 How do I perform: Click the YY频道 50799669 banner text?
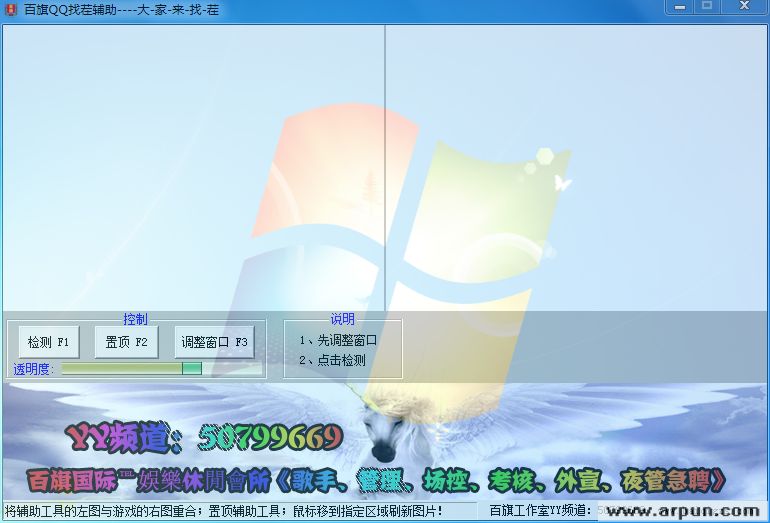click(x=204, y=438)
